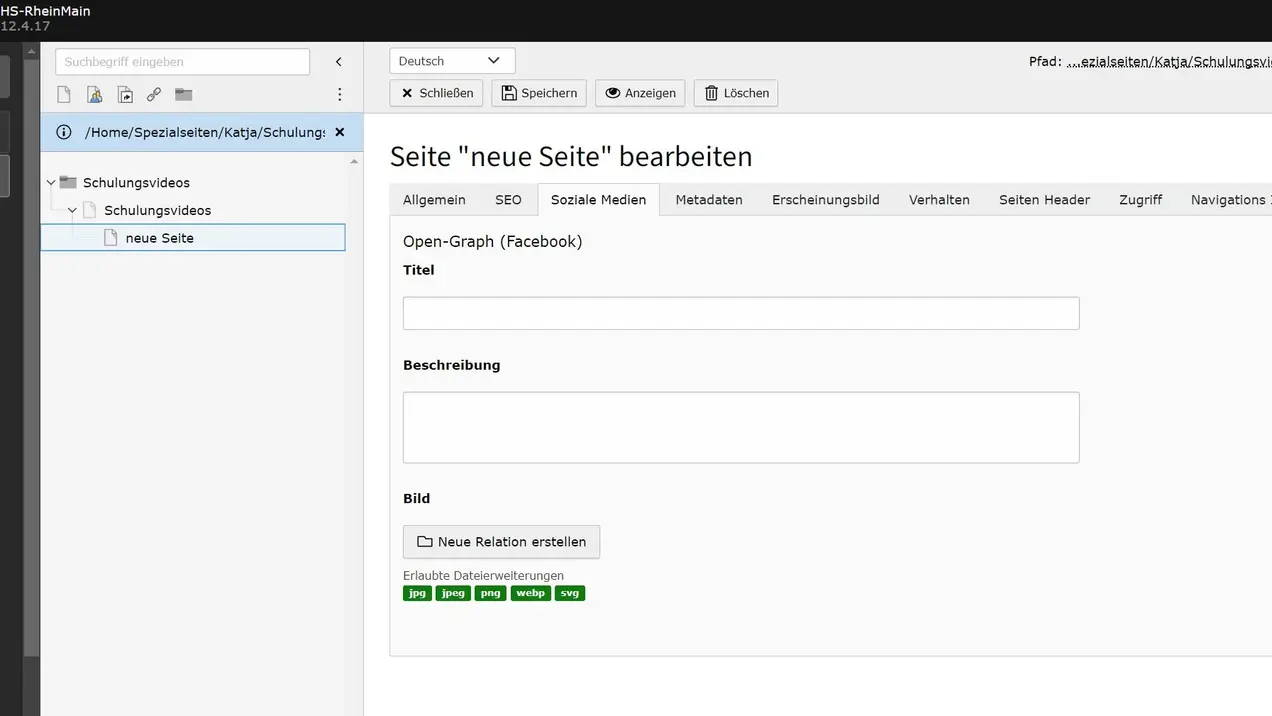Collapse the top Schulungsvideos tree node
The height and width of the screenshot is (716, 1272).
50,182
